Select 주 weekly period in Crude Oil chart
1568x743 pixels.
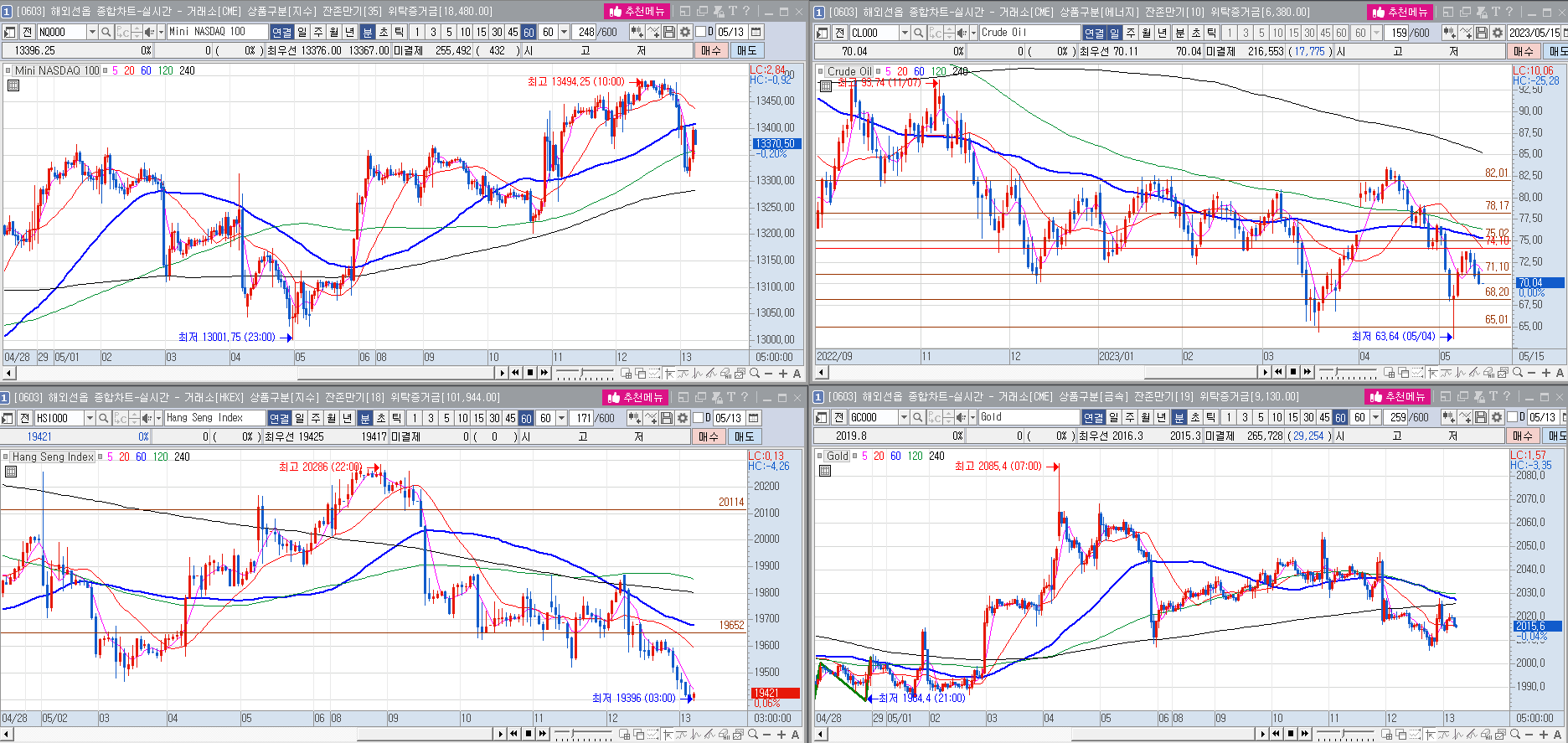coord(1131,32)
